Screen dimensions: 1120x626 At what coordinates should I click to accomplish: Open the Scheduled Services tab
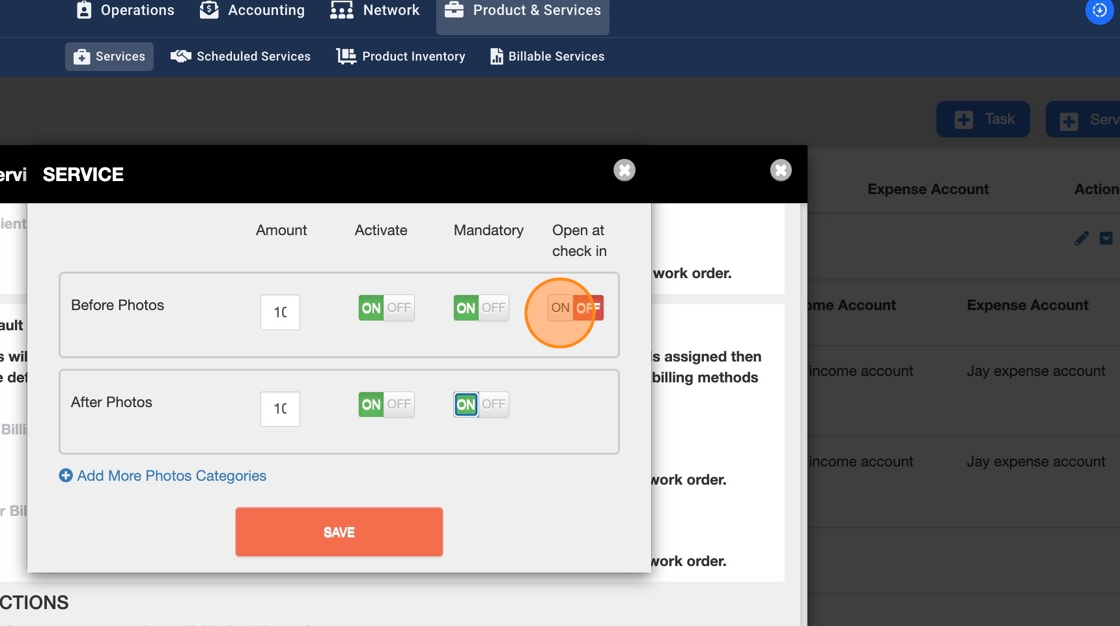241,56
